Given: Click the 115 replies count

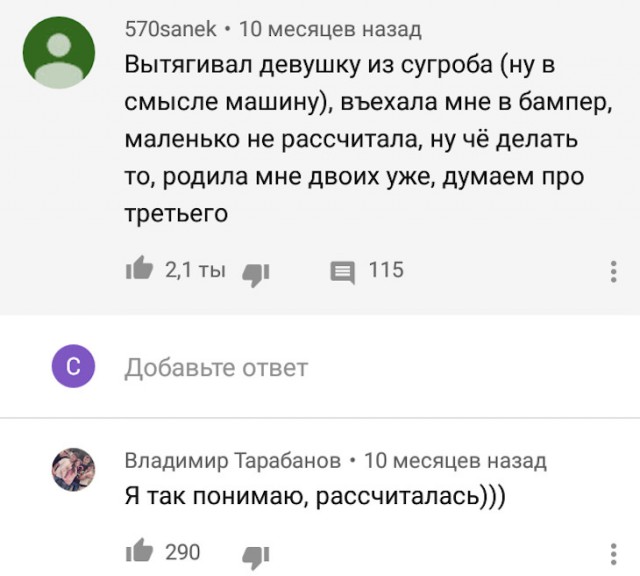Looking at the screenshot, I should click(x=386, y=269).
